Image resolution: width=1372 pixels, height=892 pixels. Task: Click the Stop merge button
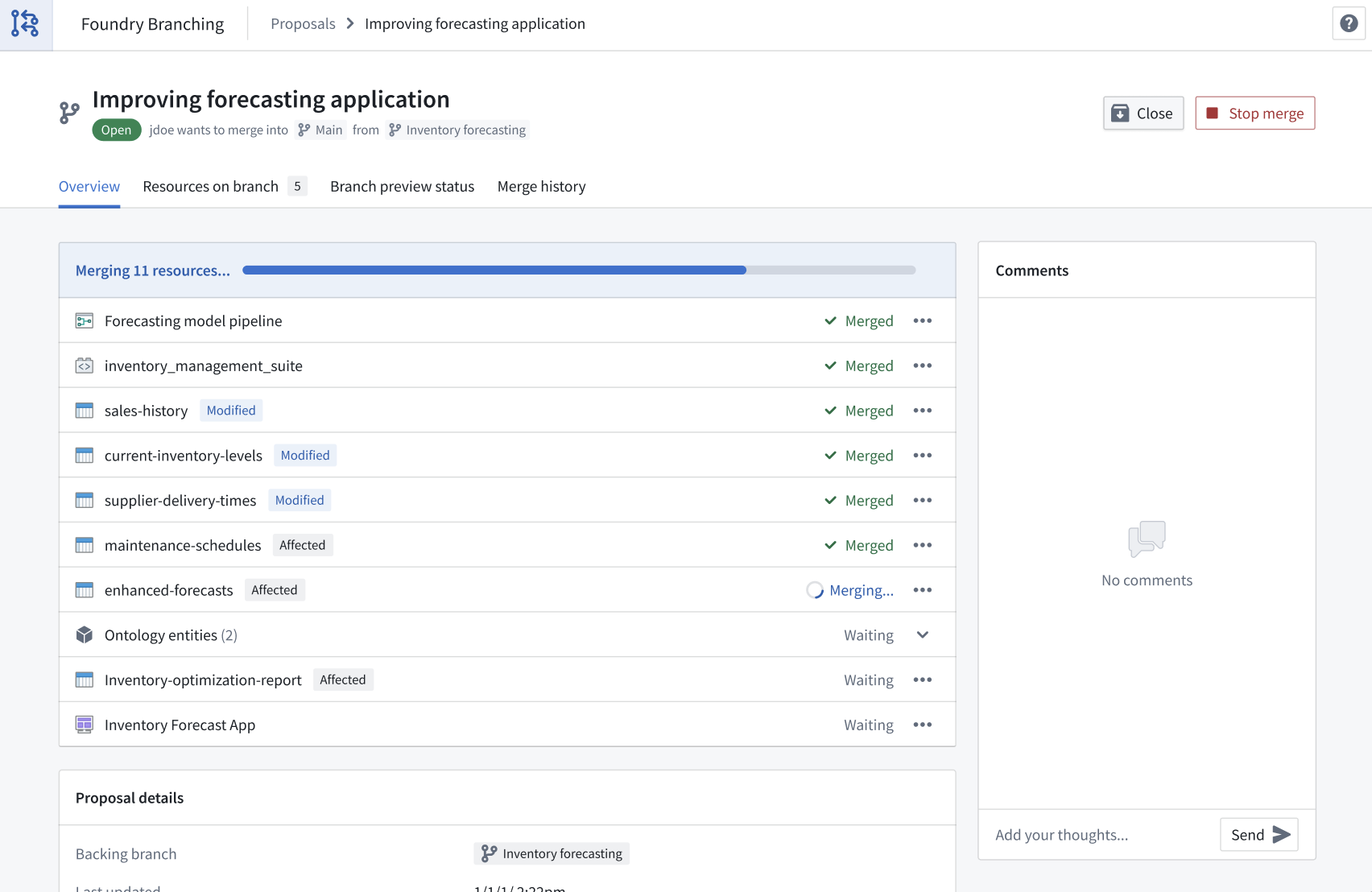[x=1254, y=114]
